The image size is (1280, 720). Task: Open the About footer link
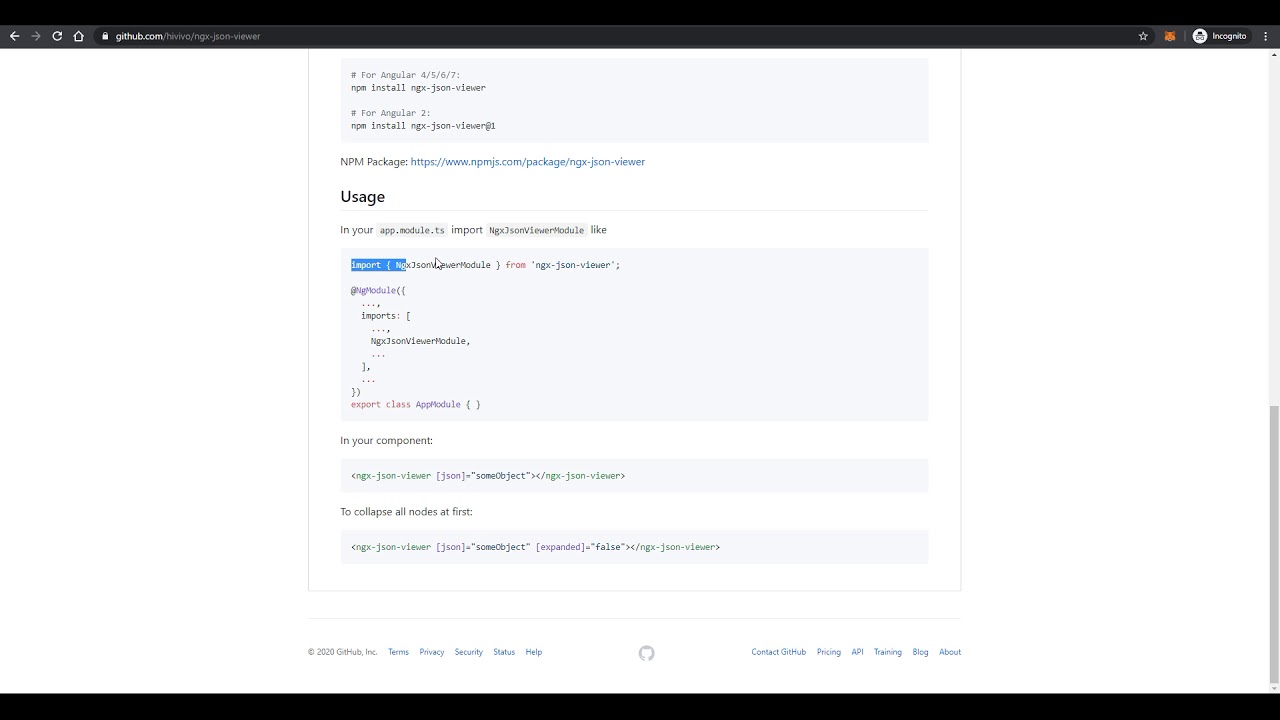point(950,652)
